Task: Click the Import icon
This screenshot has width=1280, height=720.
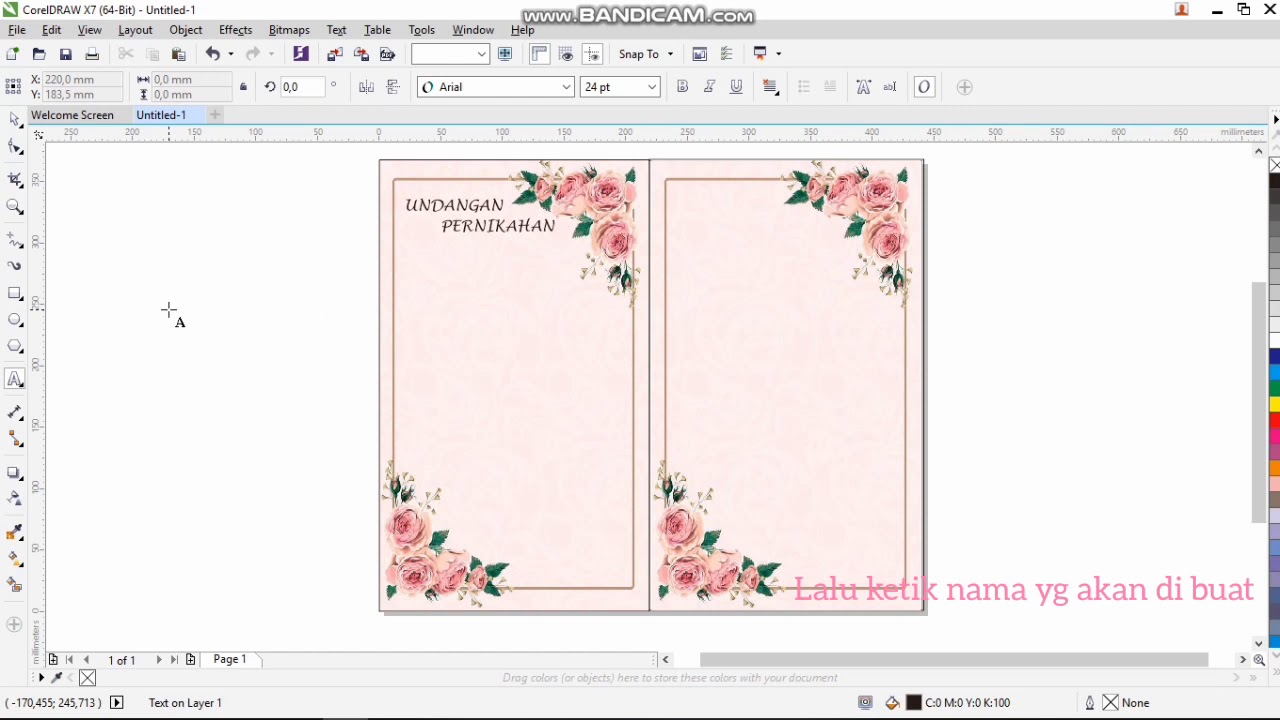Action: pyautogui.click(x=335, y=54)
